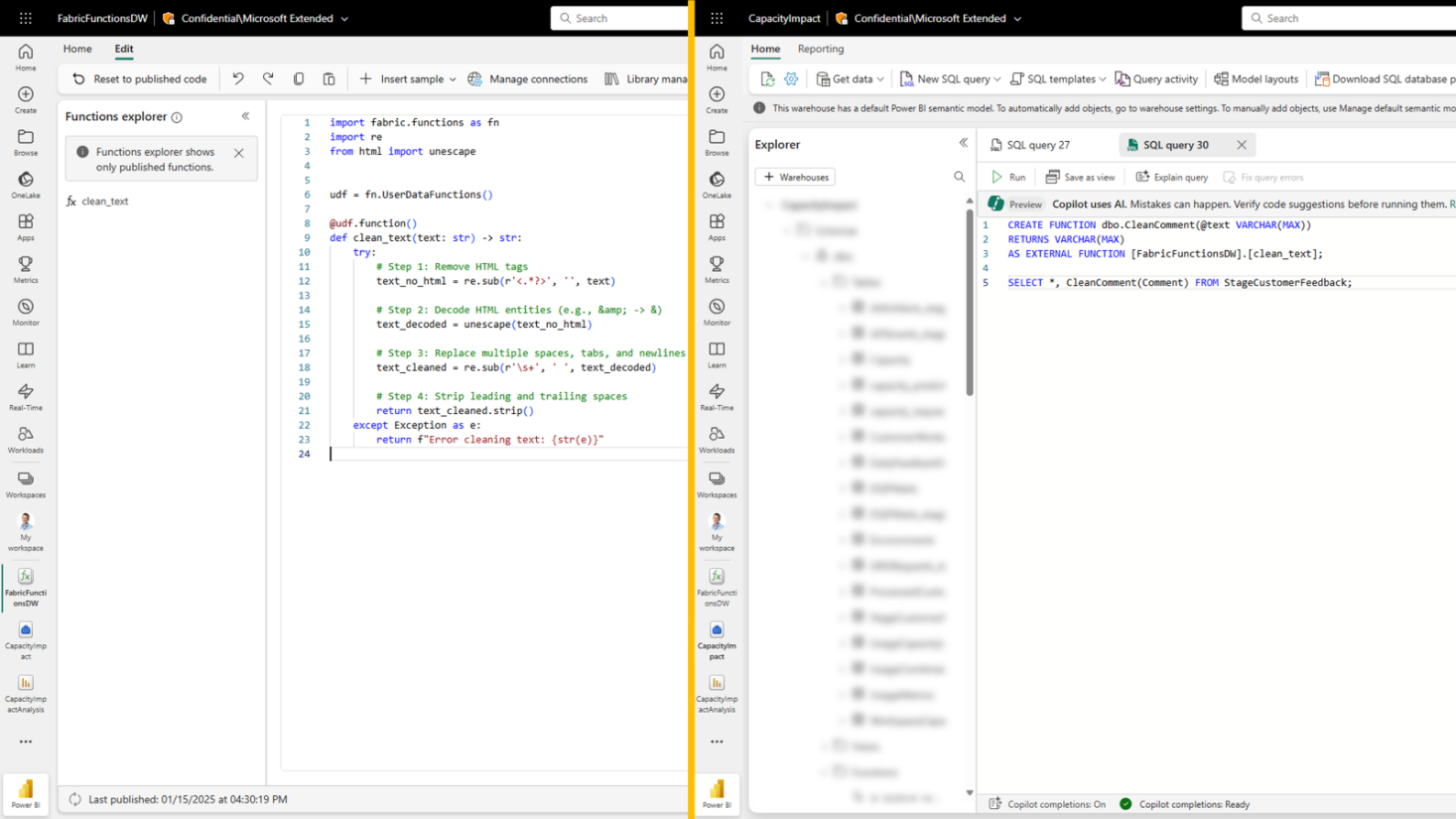Expand sensitivity label dropdown in CapacityImpact header
Image resolution: width=1456 pixels, height=819 pixels.
coord(1017,19)
